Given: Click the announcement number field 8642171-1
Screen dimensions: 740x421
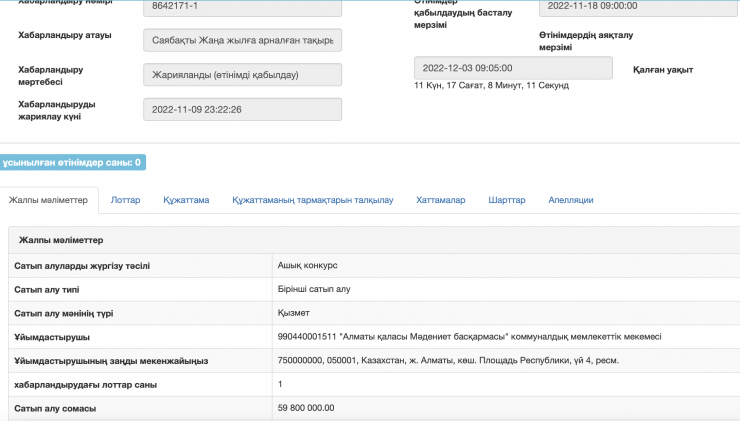Looking at the screenshot, I should tap(242, 6).
